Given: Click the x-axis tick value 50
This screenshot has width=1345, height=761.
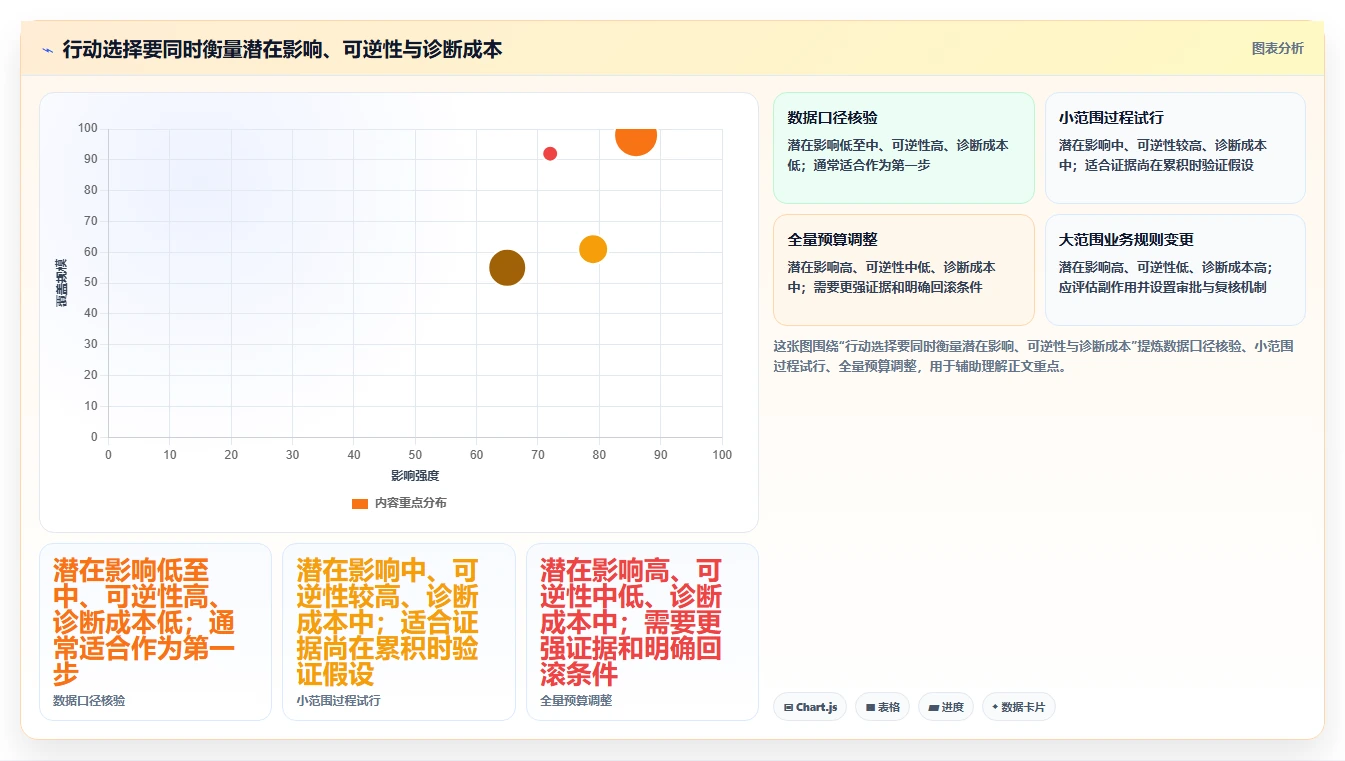Looking at the screenshot, I should (x=415, y=455).
